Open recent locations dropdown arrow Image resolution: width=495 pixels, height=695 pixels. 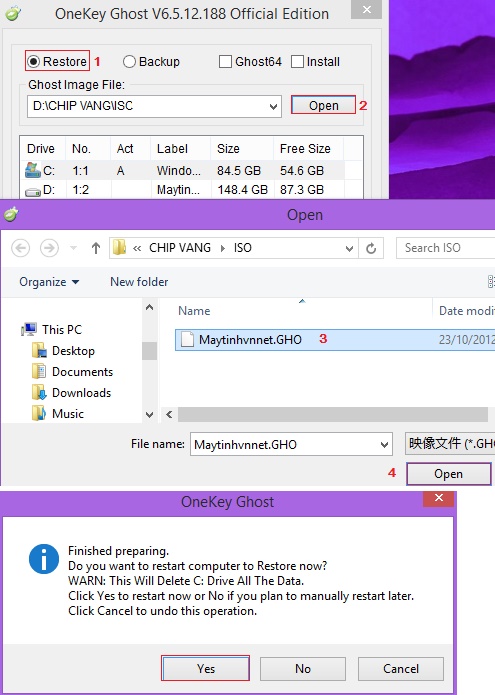74,248
